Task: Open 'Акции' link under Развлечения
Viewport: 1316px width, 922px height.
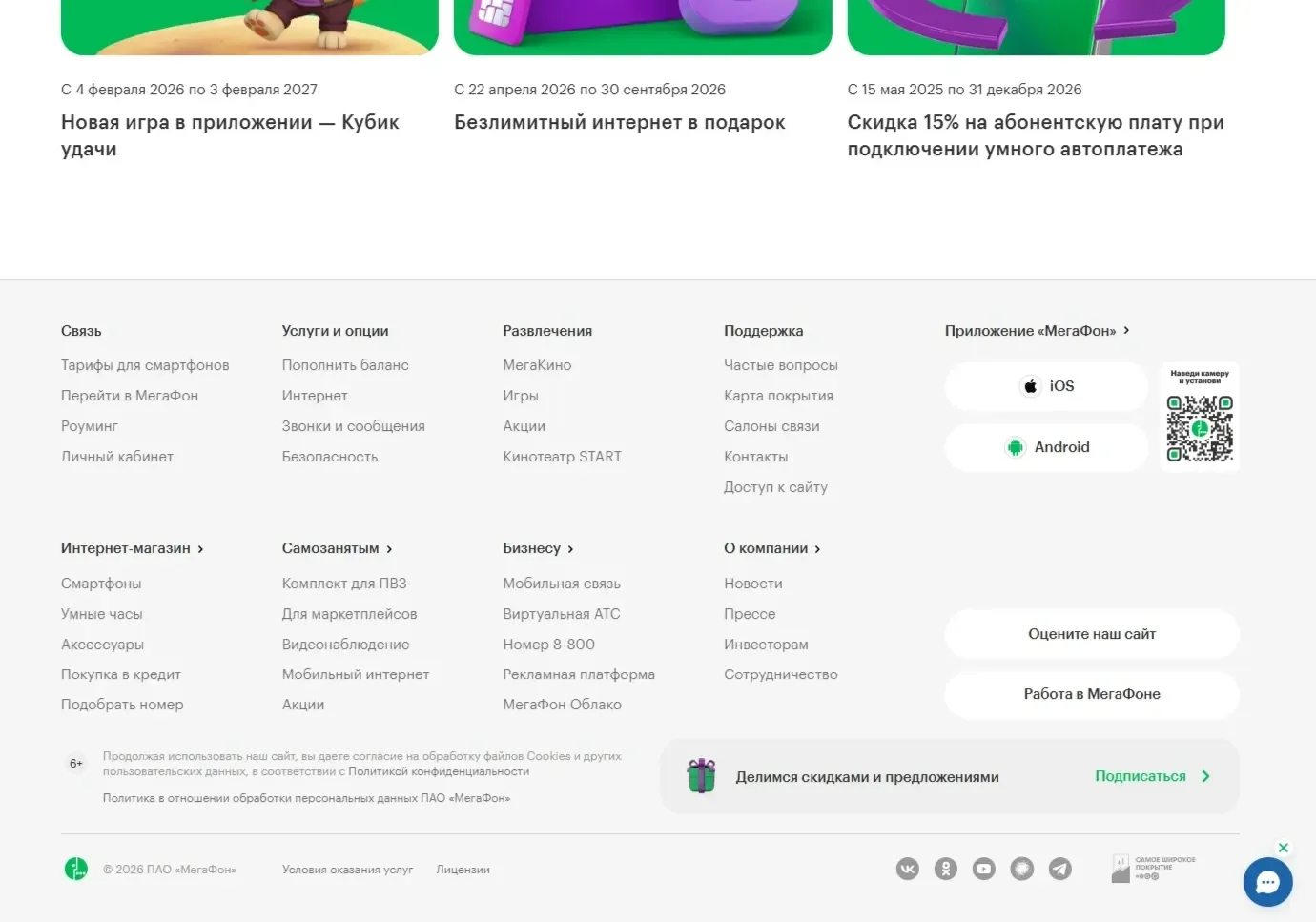Action: pyautogui.click(x=524, y=426)
